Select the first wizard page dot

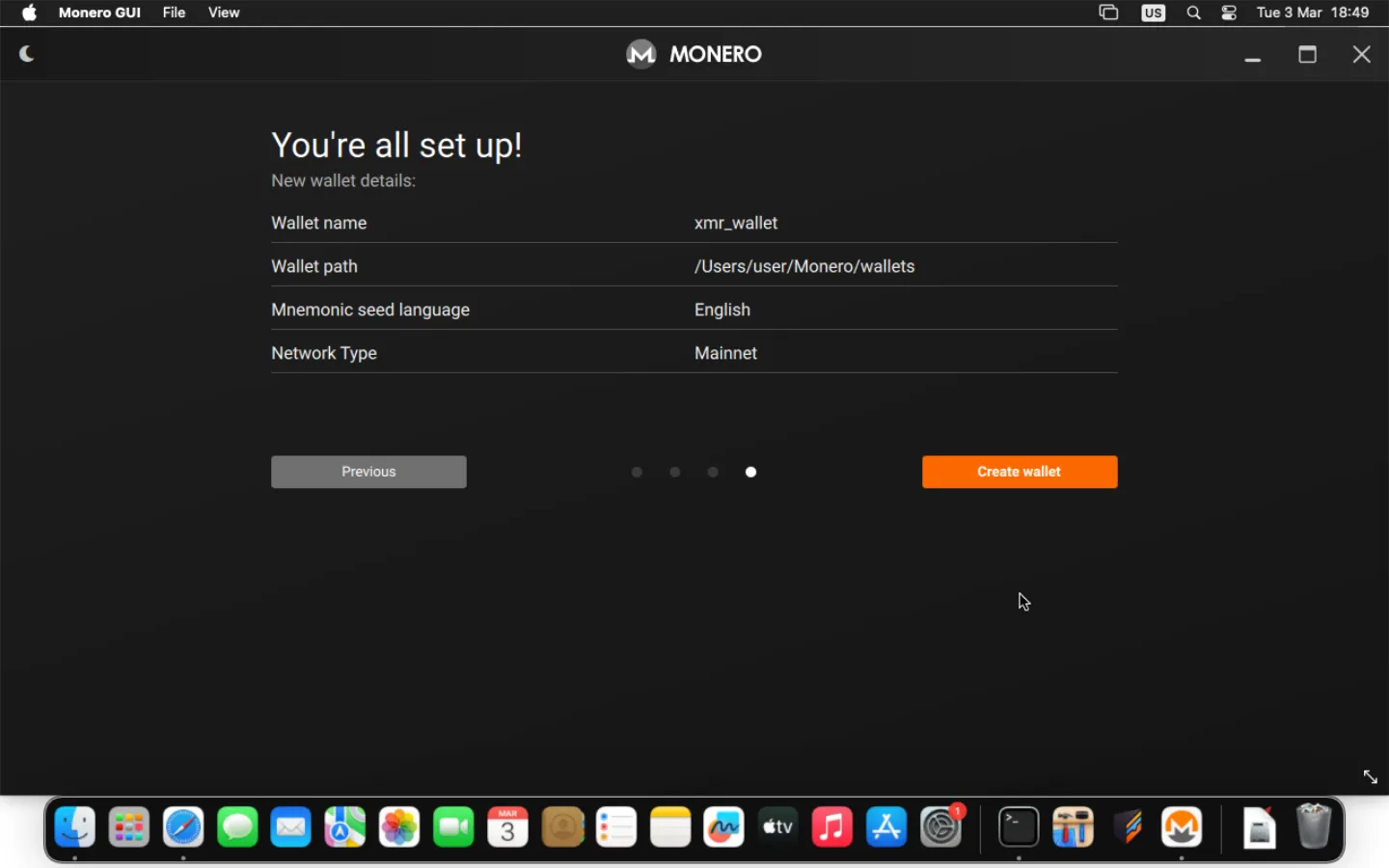637,472
